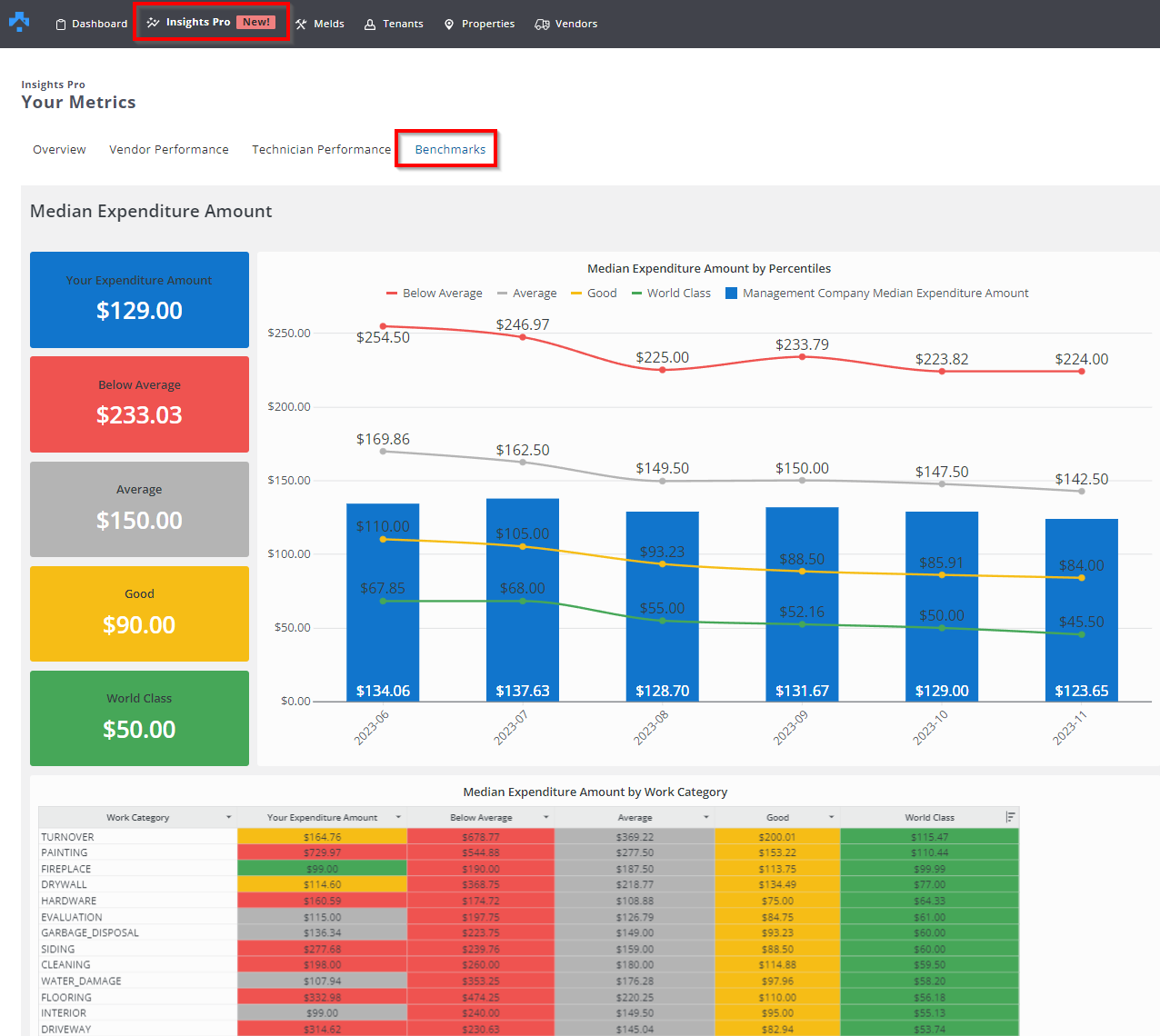Open the Technician Performance tab
The image size is (1160, 1036).
pos(321,150)
